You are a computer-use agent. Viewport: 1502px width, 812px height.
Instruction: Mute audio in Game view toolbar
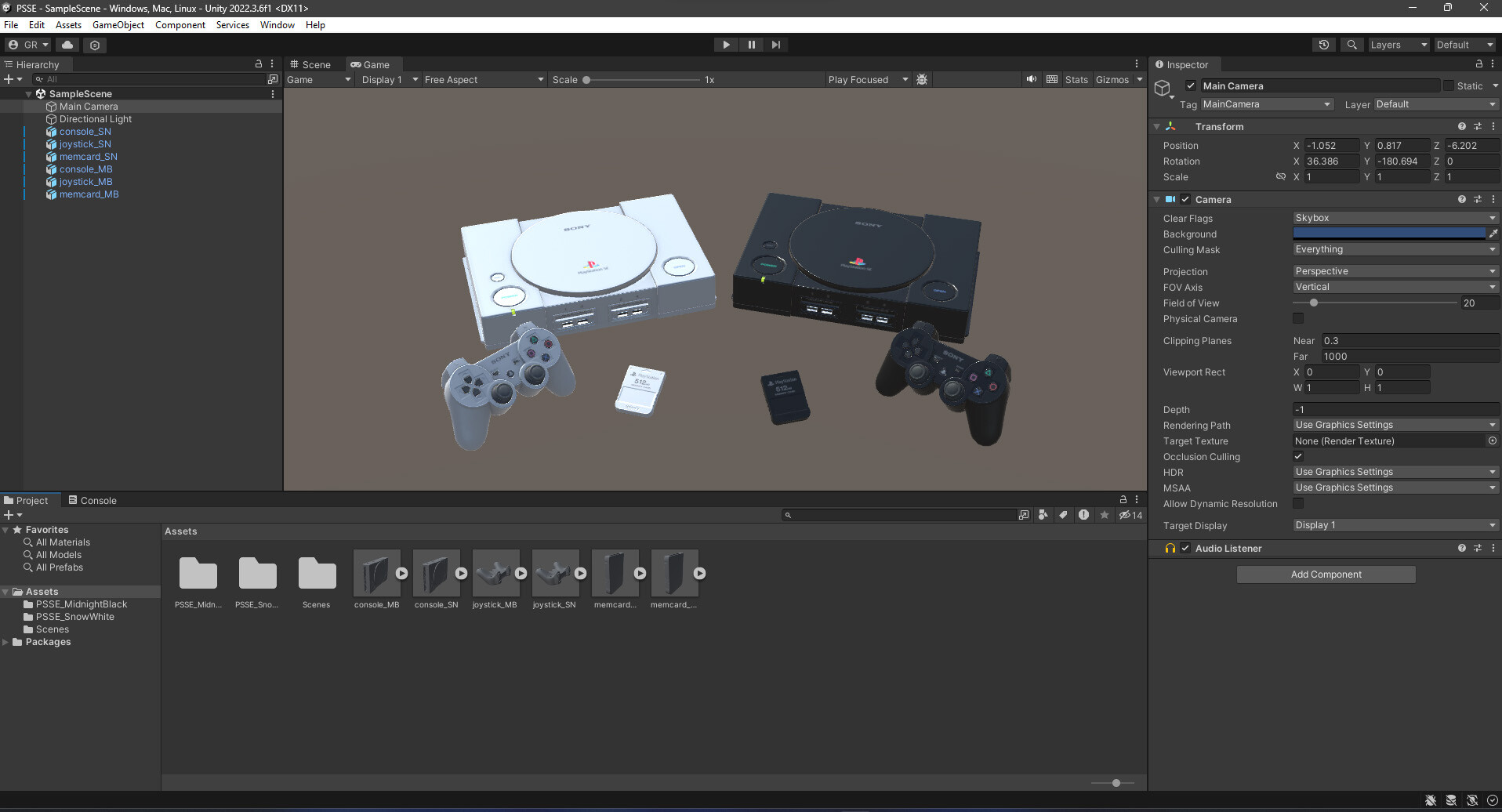click(x=1031, y=79)
